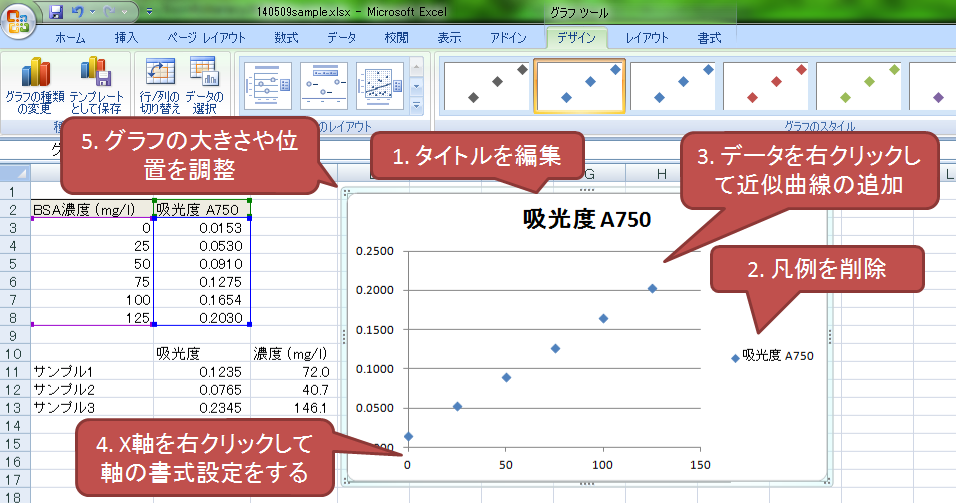Save the workbook from Quick Access toolbar
The height and width of the screenshot is (503, 956).
(56, 13)
